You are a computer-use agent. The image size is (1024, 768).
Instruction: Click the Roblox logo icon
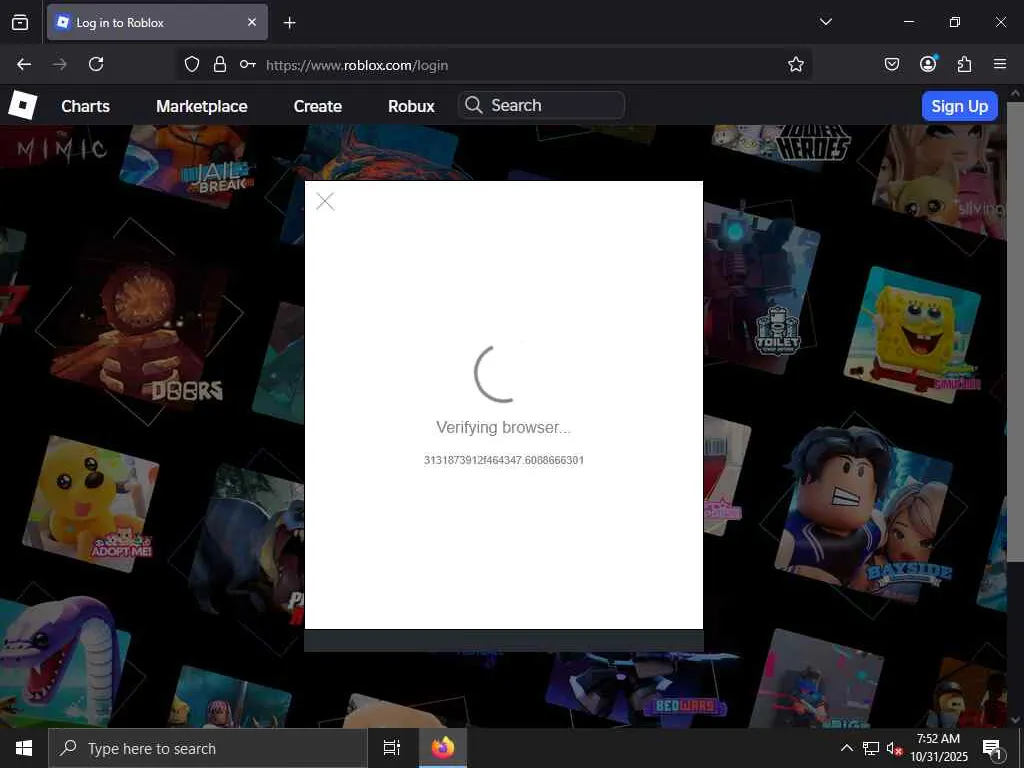(x=23, y=105)
